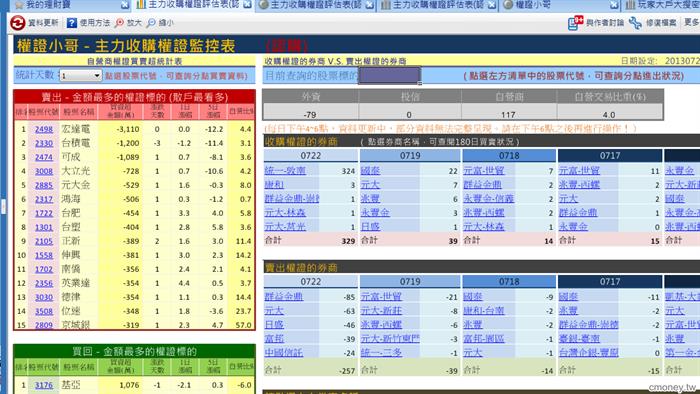This screenshot has width=700, height=394.
Task: Close the 權證小哥 tab
Action: tap(614, 5)
